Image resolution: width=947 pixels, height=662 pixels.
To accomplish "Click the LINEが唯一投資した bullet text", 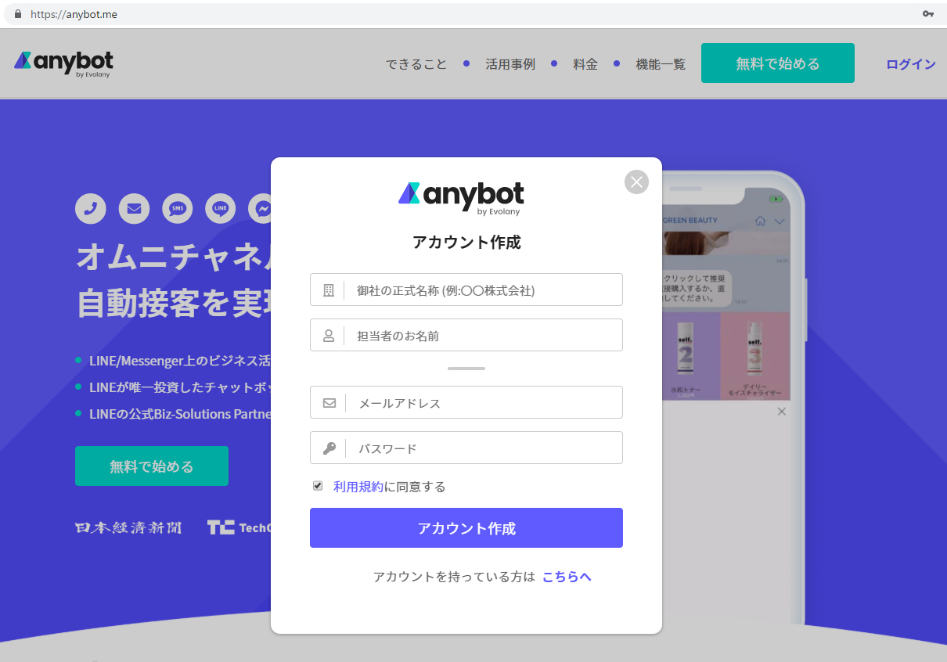I will click(x=180, y=387).
